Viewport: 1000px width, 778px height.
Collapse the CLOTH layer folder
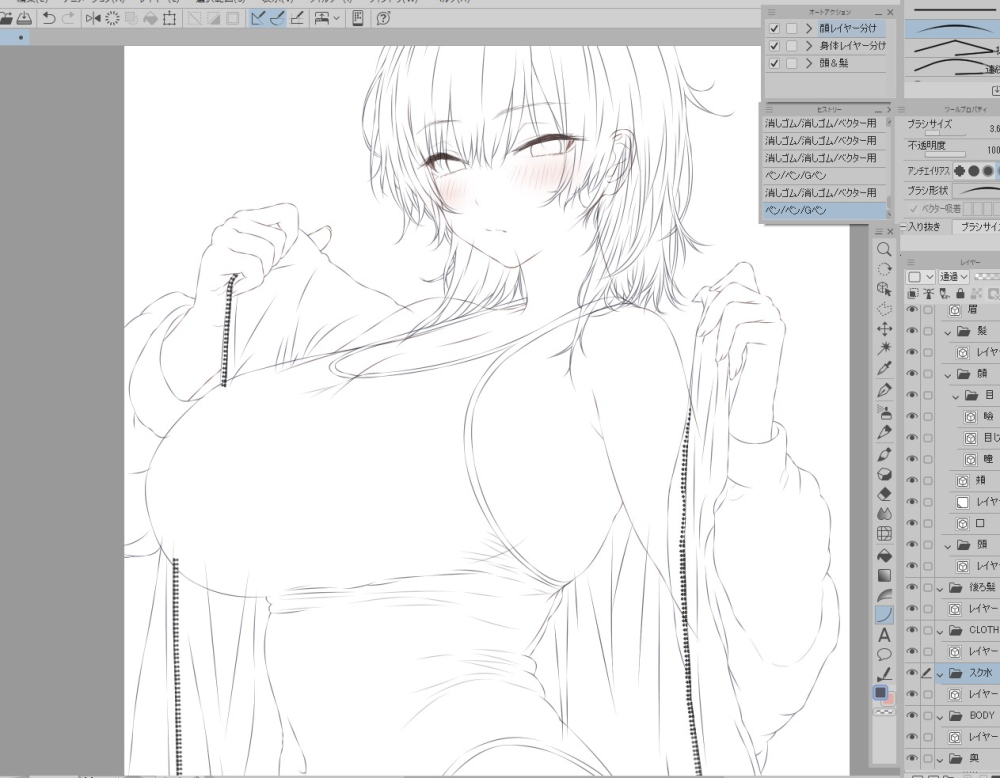click(x=938, y=630)
